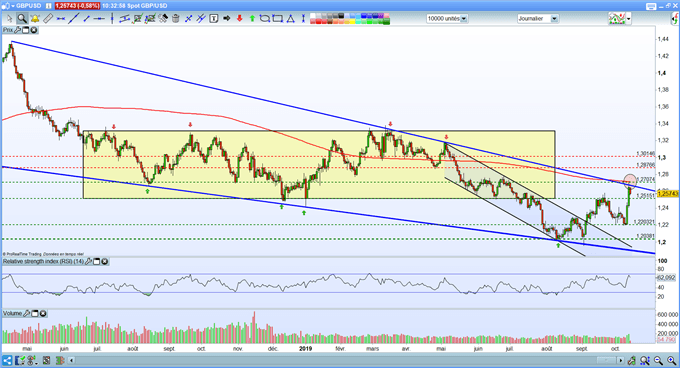Viewport: 680px width, 368px height.
Task: Open the Journalier timeframe dropdown
Action: pos(554,19)
